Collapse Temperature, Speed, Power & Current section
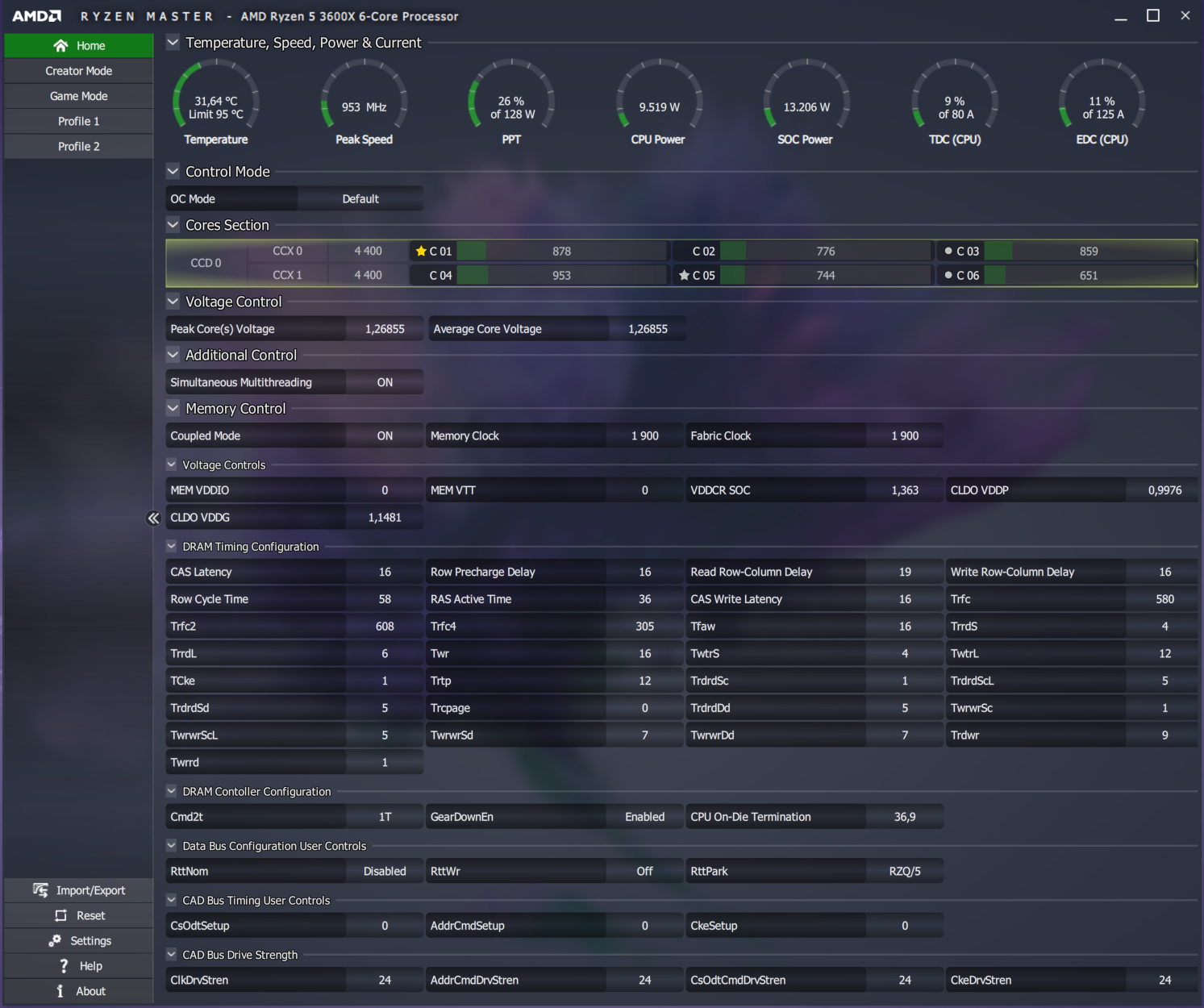This screenshot has height=1008, width=1204. [x=173, y=42]
